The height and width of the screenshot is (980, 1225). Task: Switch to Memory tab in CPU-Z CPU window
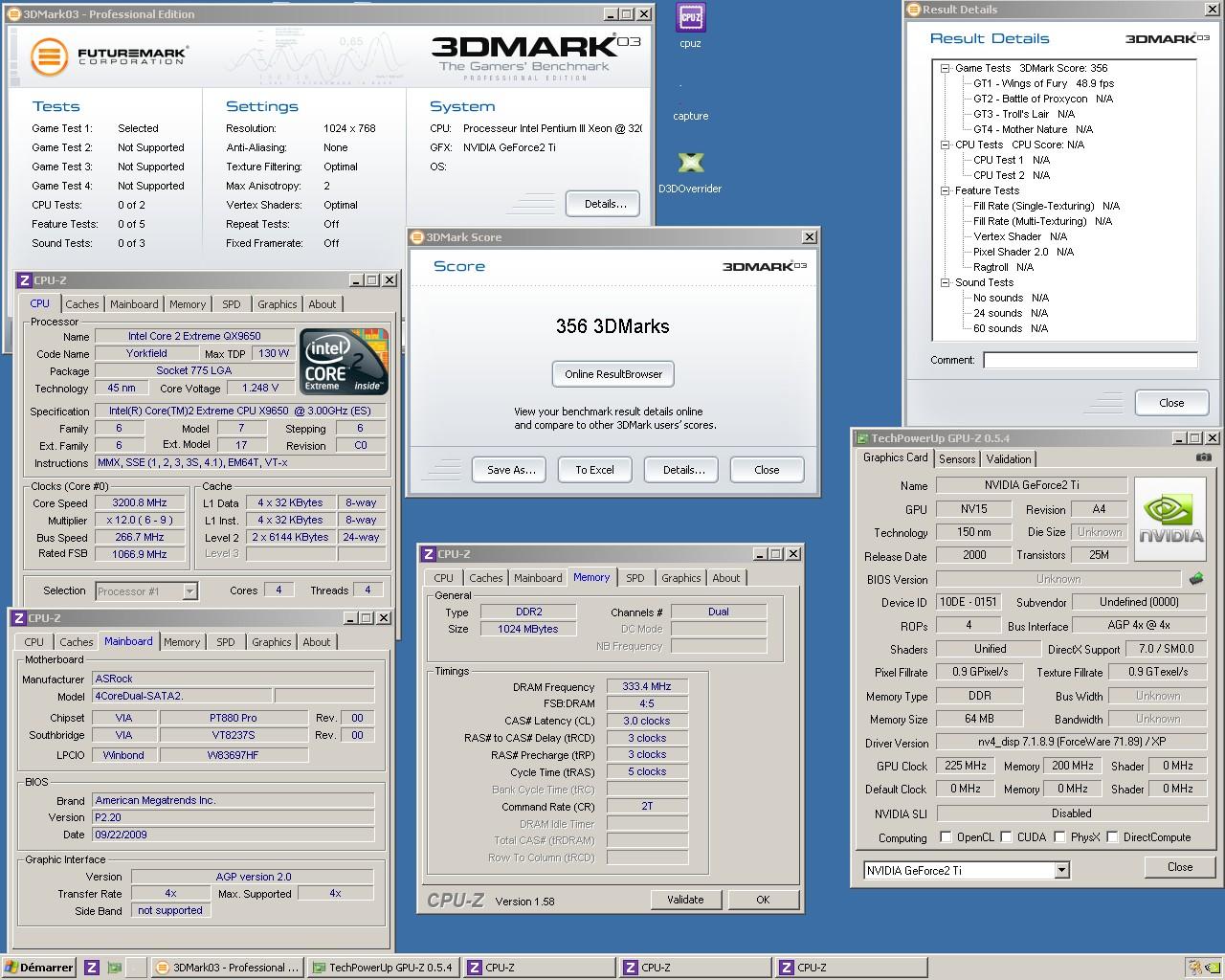coord(188,304)
